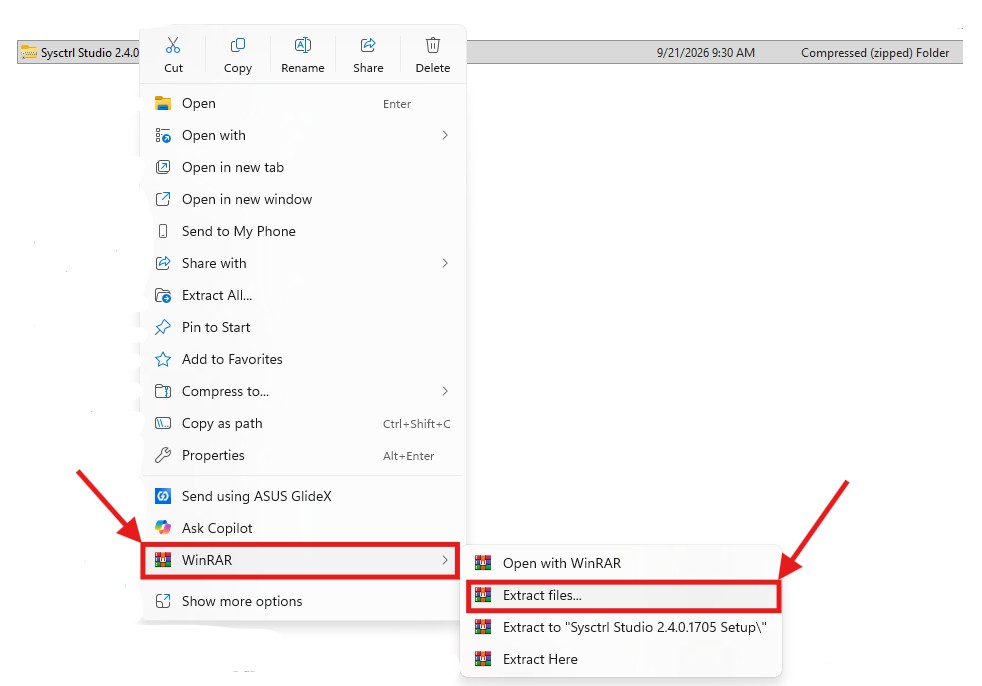
Task: Select Extract to "Sysctrl Studio 2.4.0.1705 Setup\"
Action: point(623,627)
